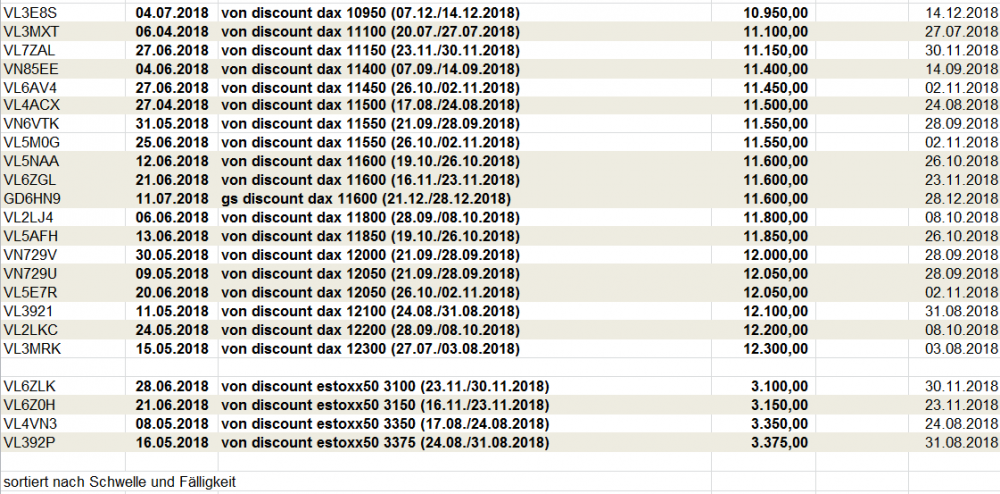This screenshot has height=494, width=1000.
Task: Click the 3.100,00 threshold cell
Action: click(781, 388)
